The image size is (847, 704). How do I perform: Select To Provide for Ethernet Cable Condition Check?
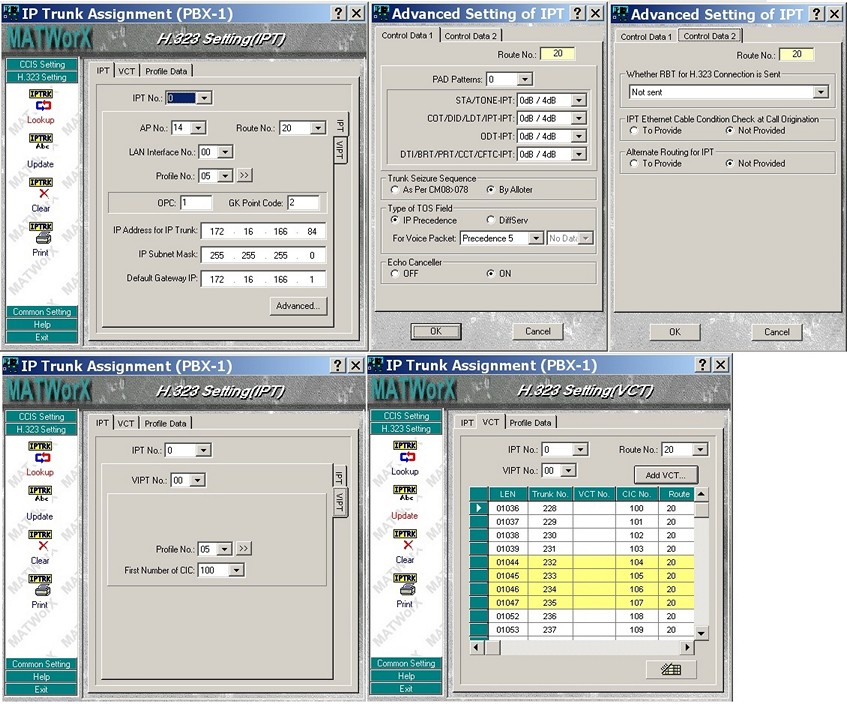[x=634, y=130]
